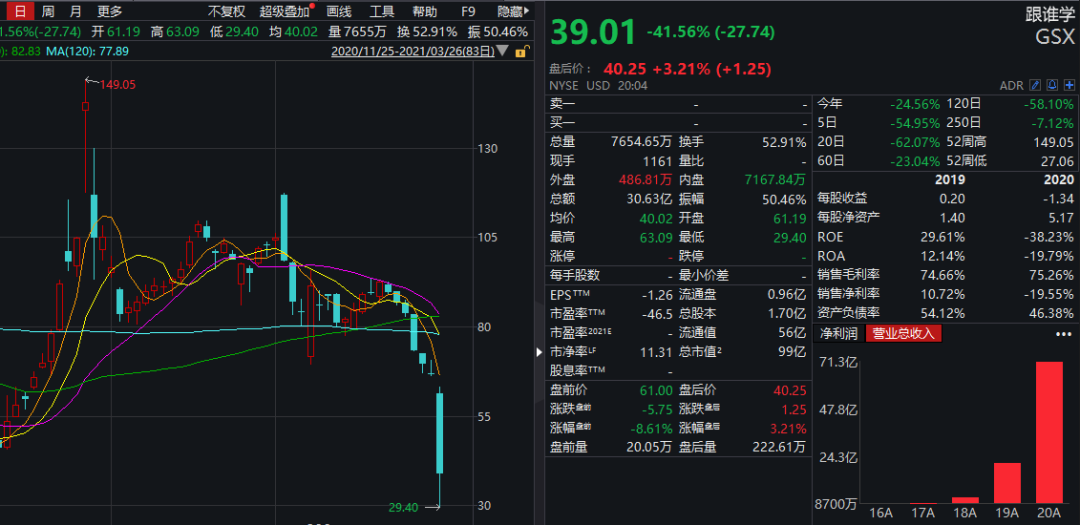Open the 工具 menu

382,12
